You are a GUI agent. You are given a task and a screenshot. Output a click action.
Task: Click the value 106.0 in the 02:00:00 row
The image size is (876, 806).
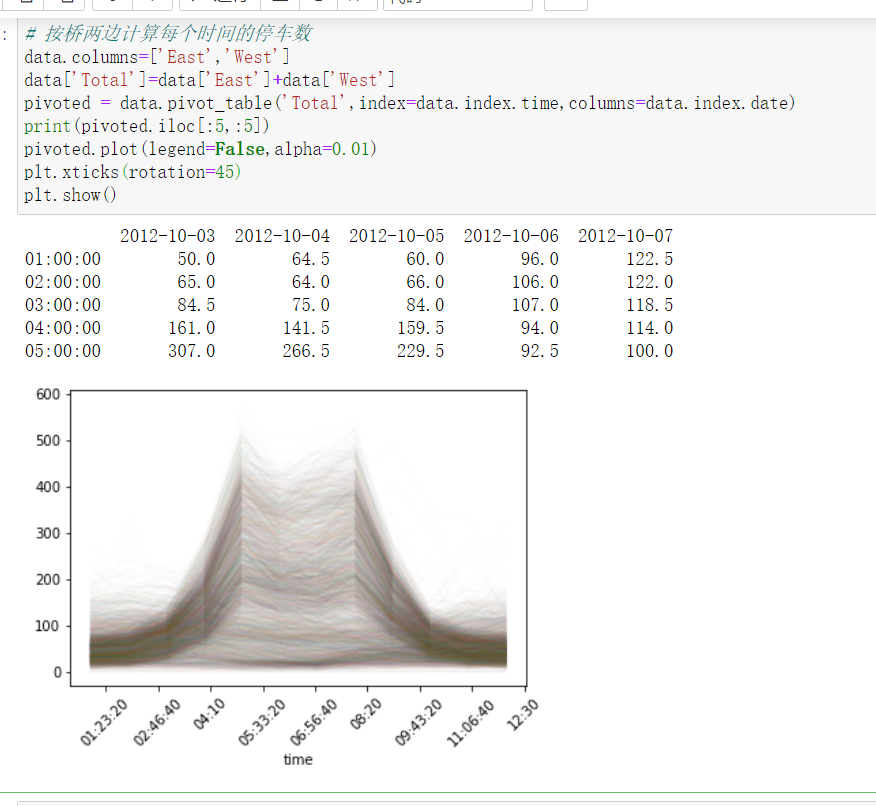(535, 282)
